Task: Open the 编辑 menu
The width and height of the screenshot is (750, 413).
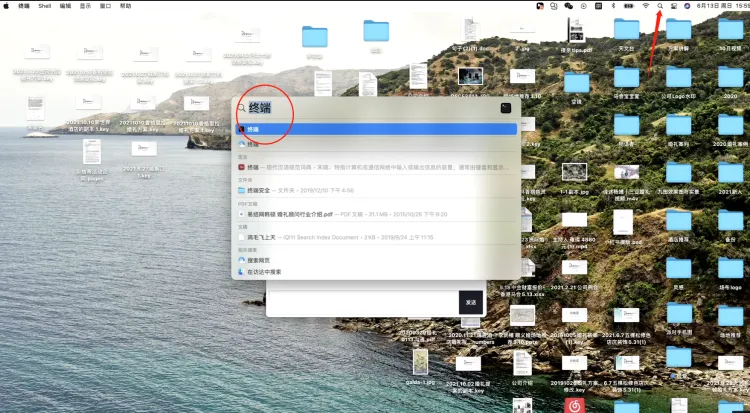Action: click(65, 6)
